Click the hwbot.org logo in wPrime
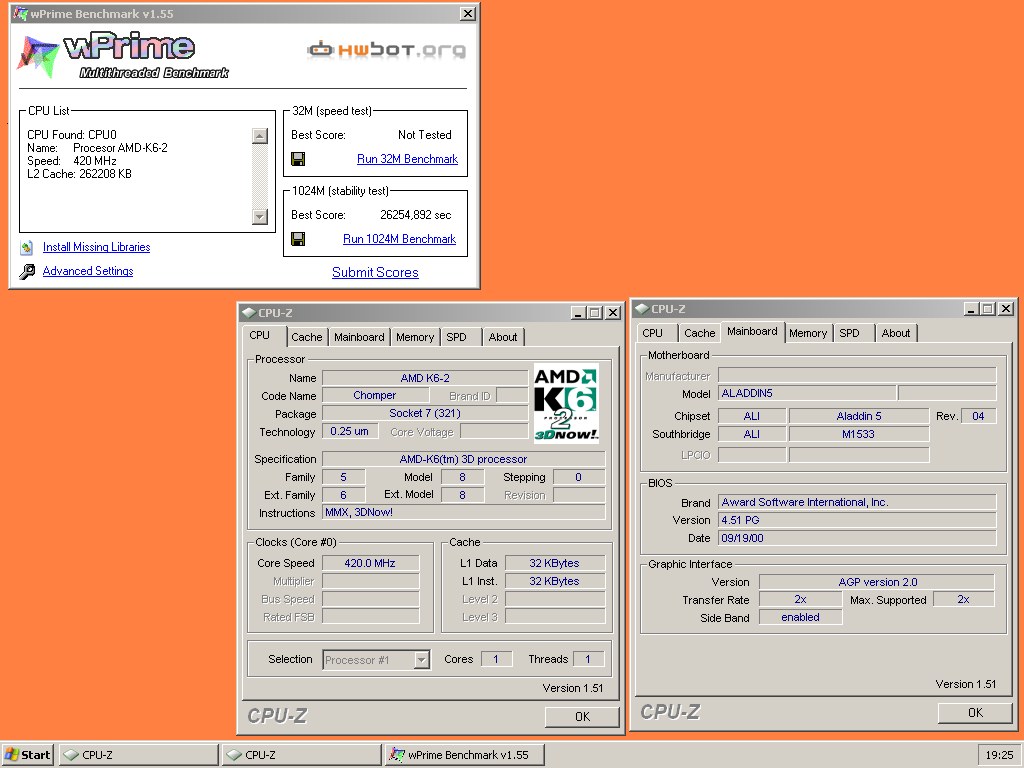 tap(387, 50)
